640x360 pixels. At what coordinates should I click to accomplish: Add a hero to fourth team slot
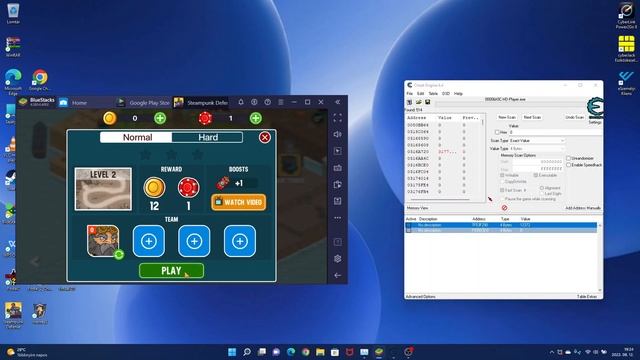[x=240, y=241]
